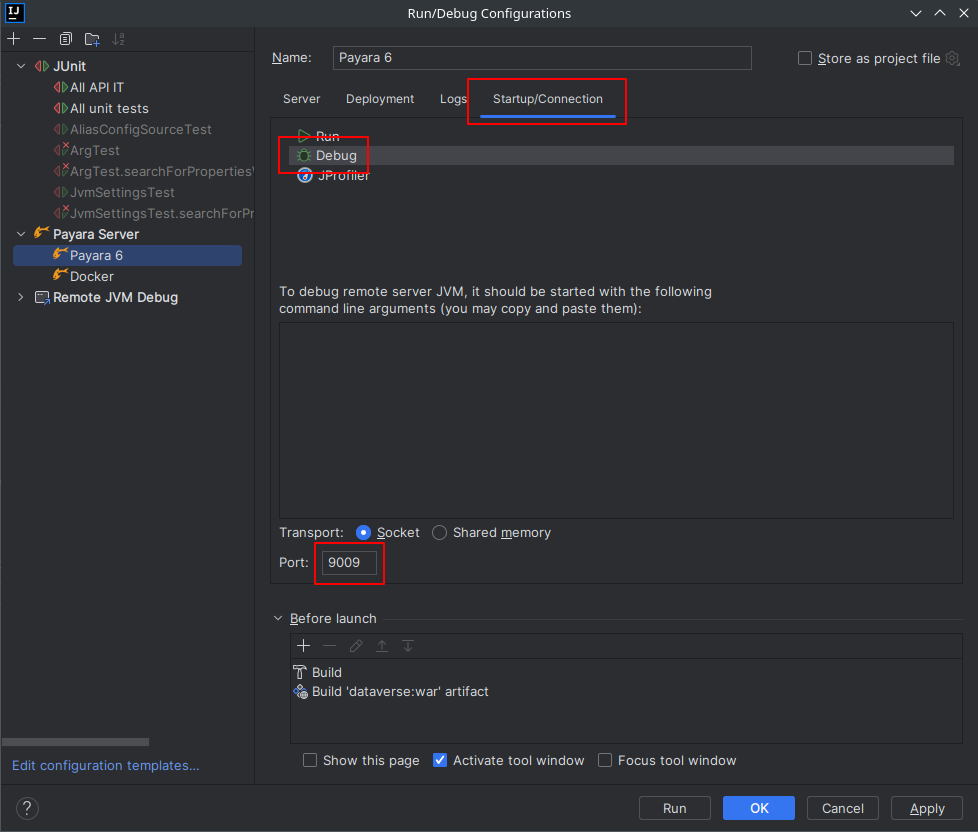Image resolution: width=978 pixels, height=832 pixels.
Task: Remove the selected configuration
Action: 40,38
